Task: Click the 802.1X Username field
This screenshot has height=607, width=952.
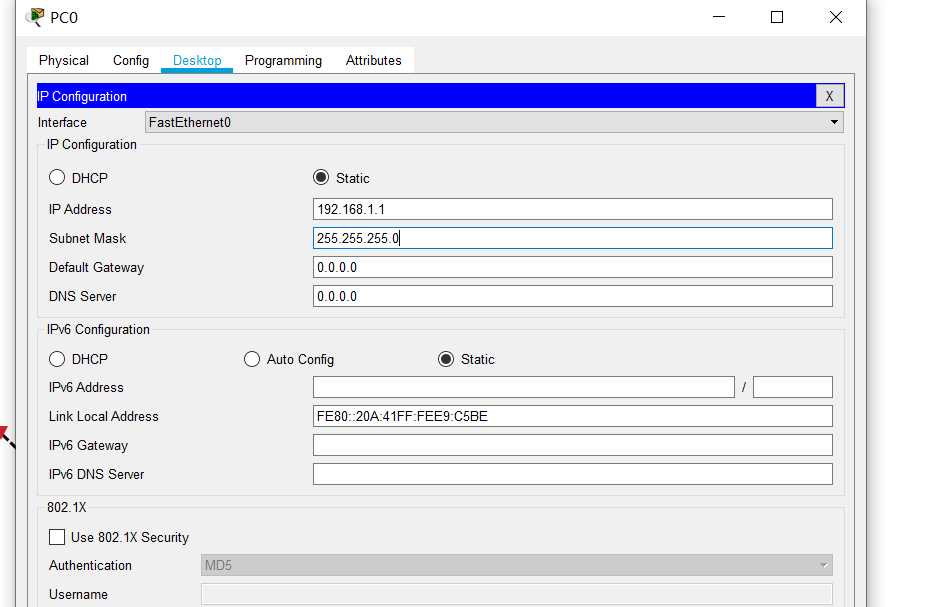Action: 517,594
